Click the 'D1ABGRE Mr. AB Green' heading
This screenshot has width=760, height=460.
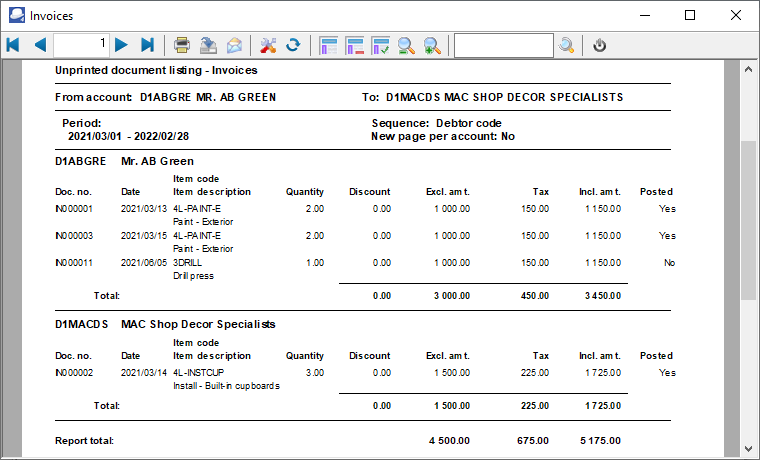pos(125,161)
